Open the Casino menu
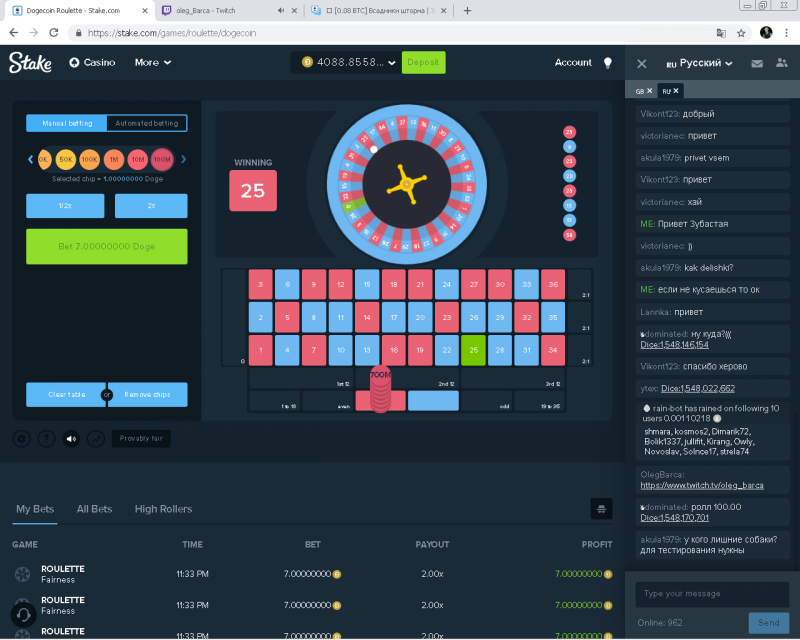The height and width of the screenshot is (640, 800). pos(92,62)
